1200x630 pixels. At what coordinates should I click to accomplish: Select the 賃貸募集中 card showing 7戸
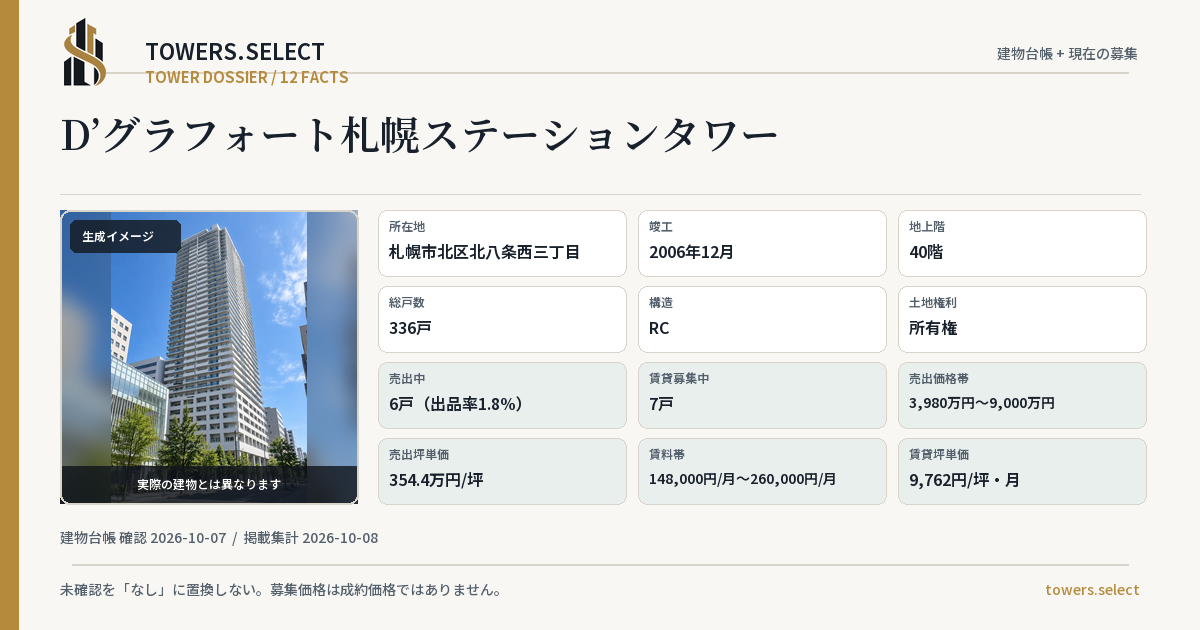(762, 395)
